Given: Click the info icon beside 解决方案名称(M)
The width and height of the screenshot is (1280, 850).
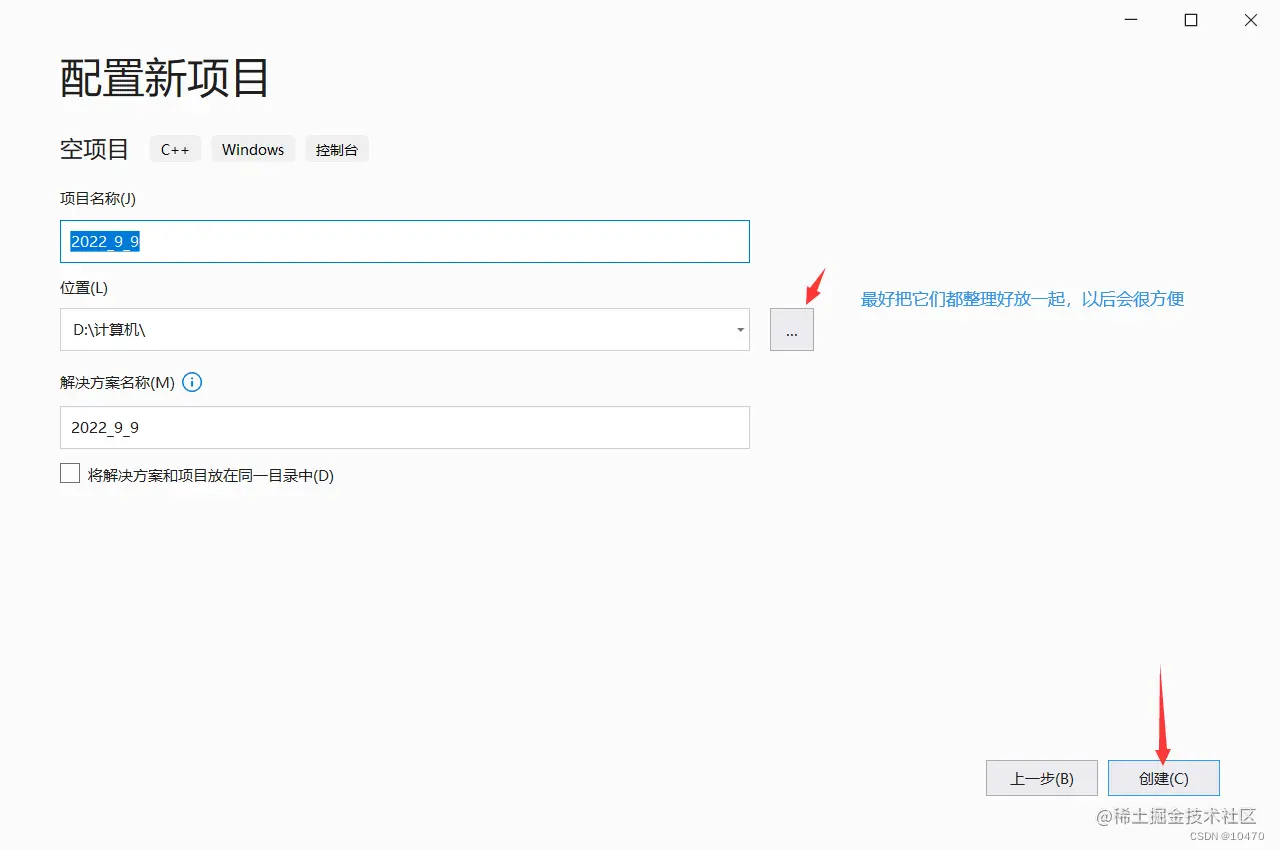Looking at the screenshot, I should click(192, 381).
